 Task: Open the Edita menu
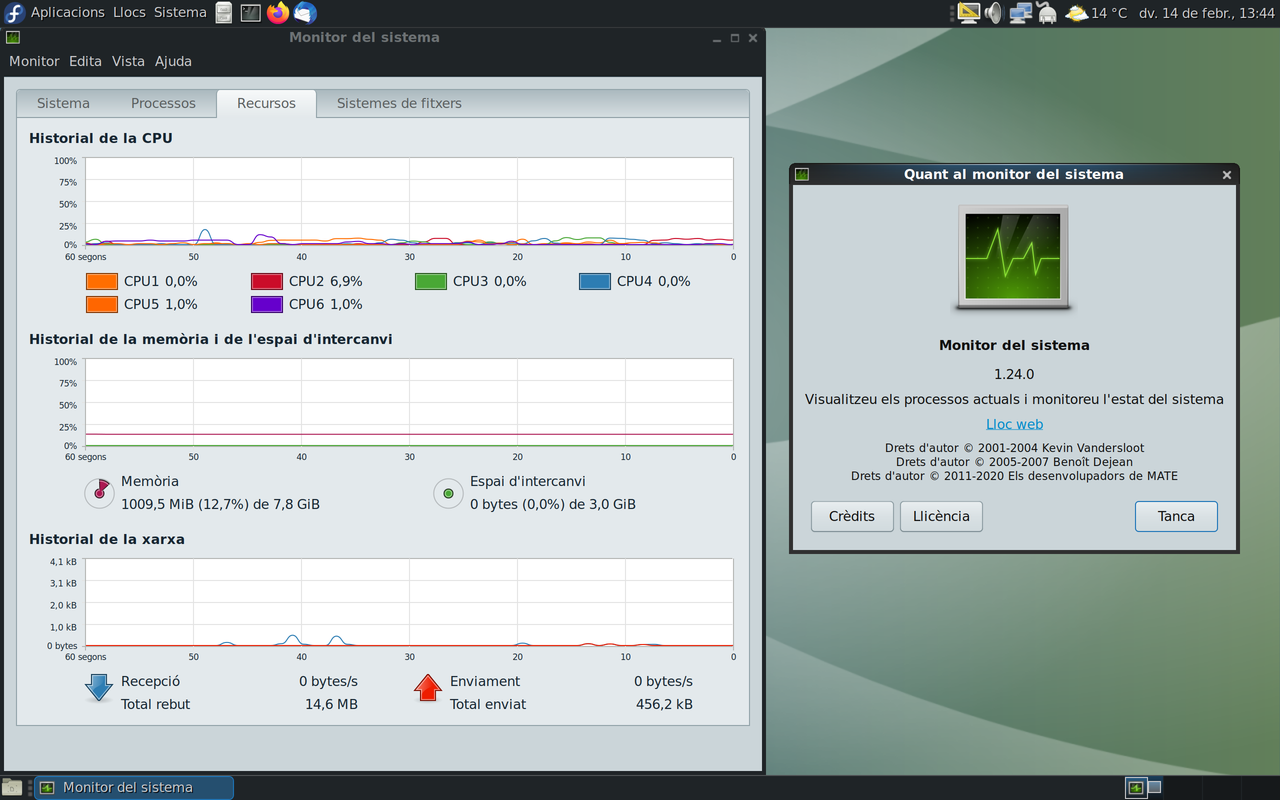[85, 61]
